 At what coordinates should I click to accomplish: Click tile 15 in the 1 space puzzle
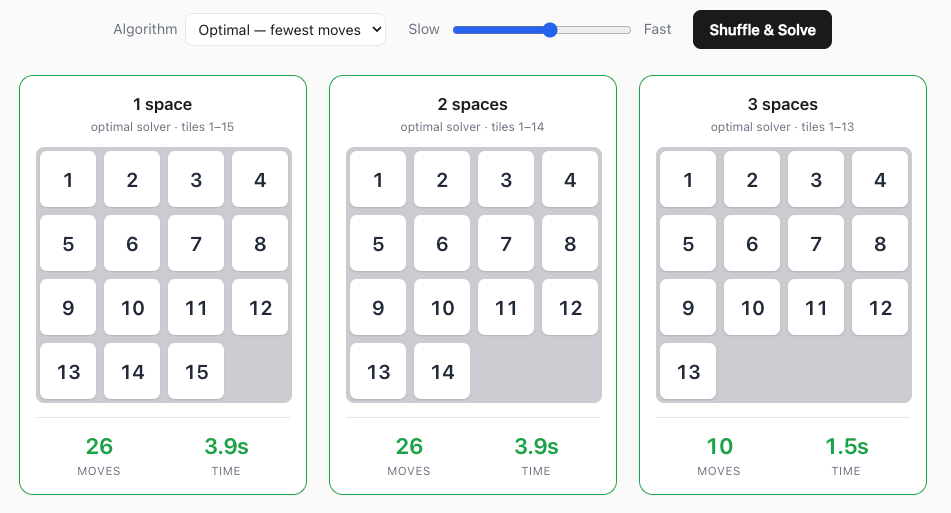[x=196, y=371]
